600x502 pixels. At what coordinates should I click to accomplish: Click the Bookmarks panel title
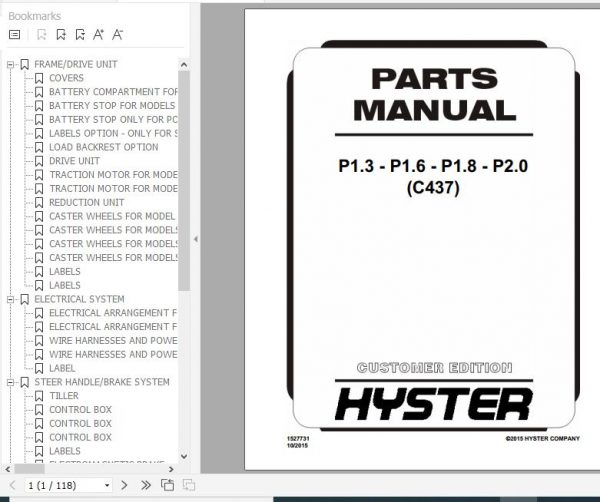click(34, 16)
